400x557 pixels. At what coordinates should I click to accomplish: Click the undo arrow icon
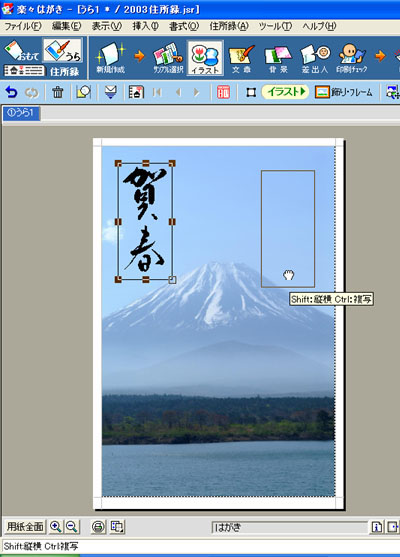pyautogui.click(x=11, y=92)
